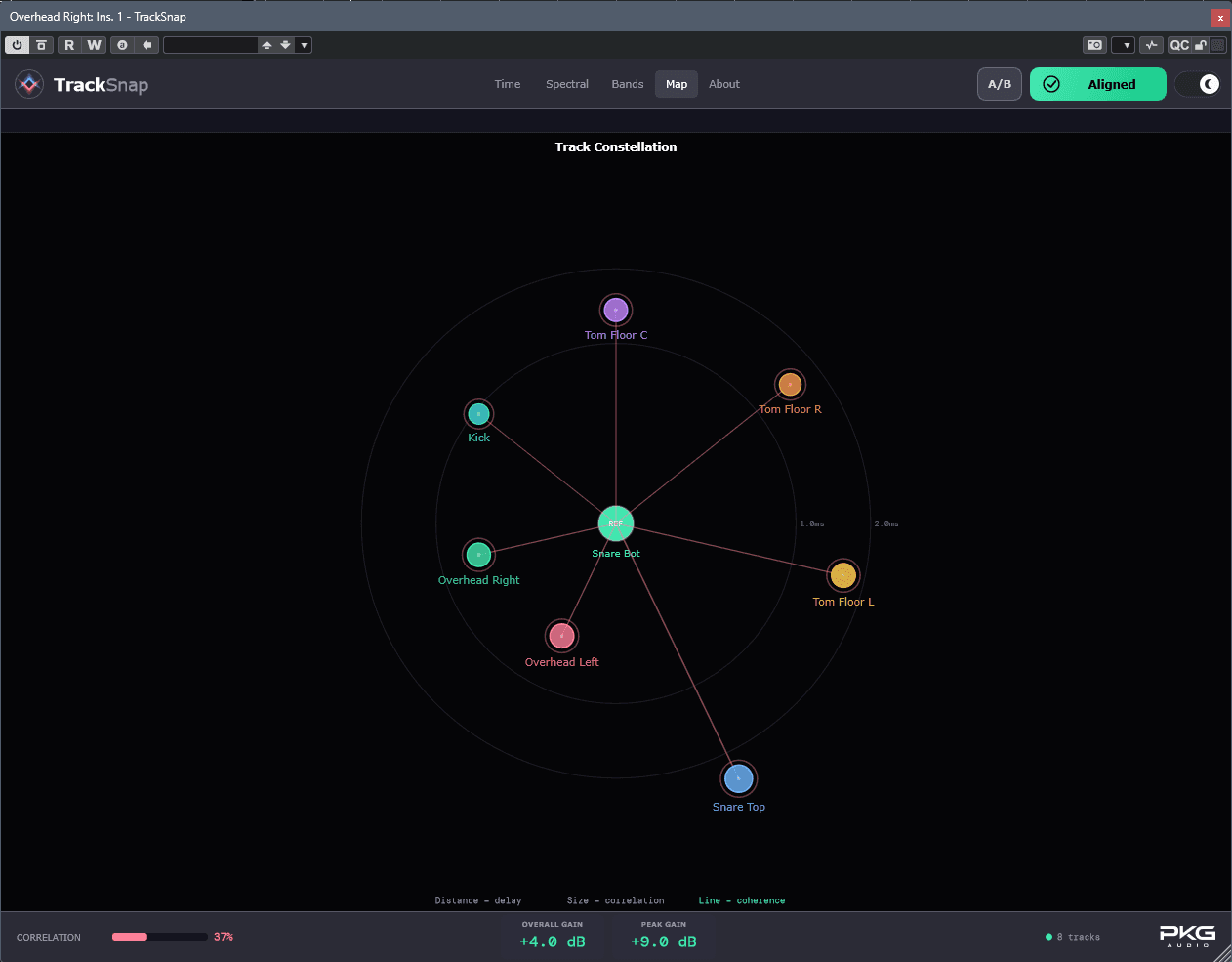The width and height of the screenshot is (1232, 962).
Task: Select the green Overhead Right node
Action: [478, 555]
